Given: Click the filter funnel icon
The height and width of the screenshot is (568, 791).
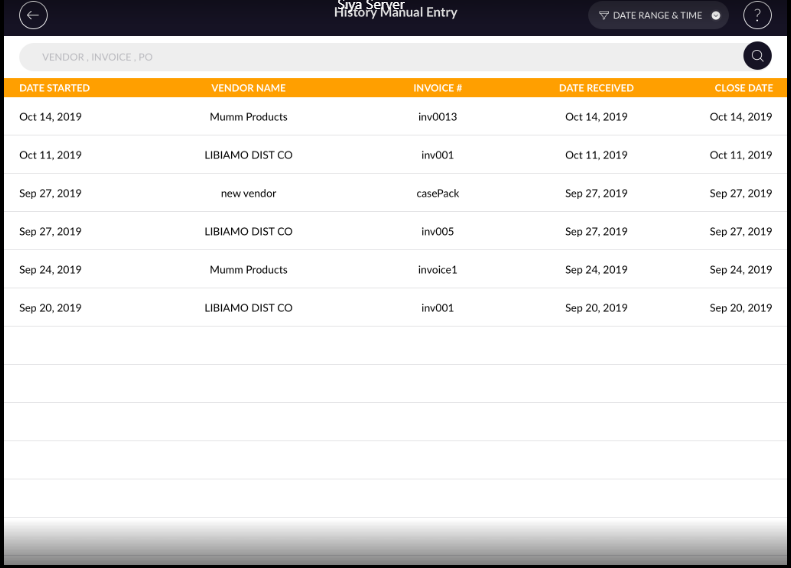Looking at the screenshot, I should [604, 16].
